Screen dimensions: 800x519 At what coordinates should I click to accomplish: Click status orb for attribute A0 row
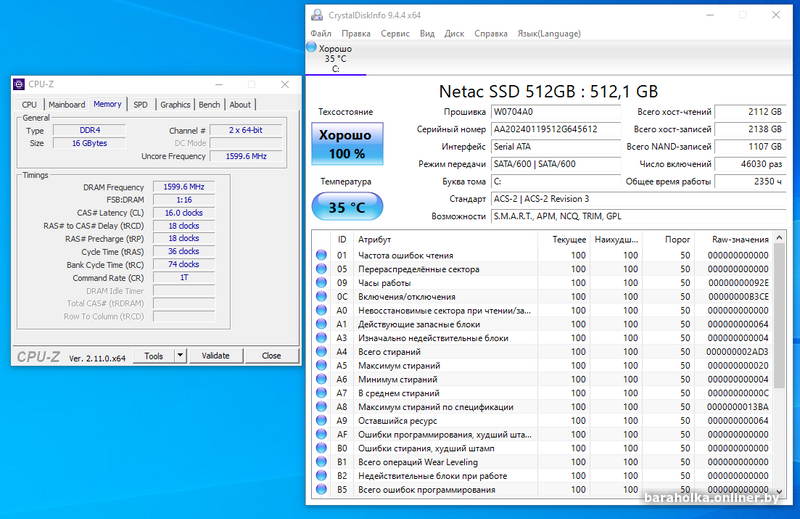(321, 310)
